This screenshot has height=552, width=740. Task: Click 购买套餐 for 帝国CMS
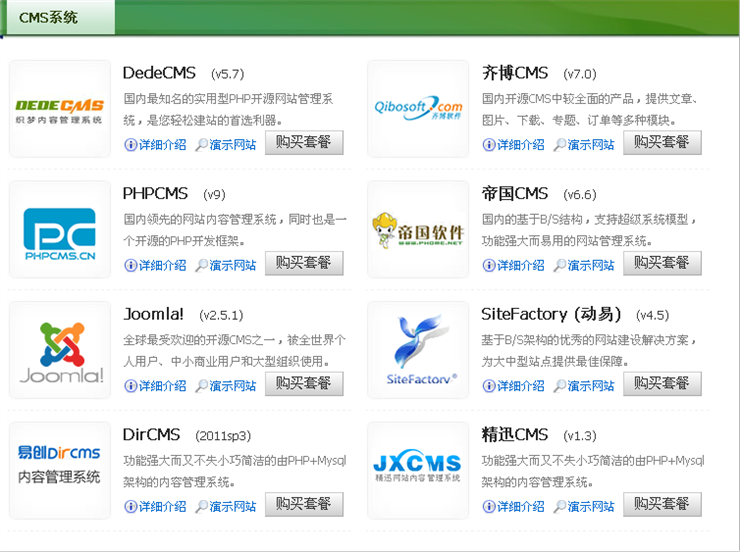662,263
